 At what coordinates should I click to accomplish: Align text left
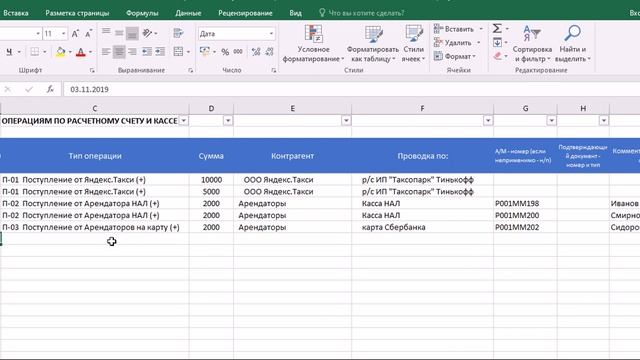[106, 52]
